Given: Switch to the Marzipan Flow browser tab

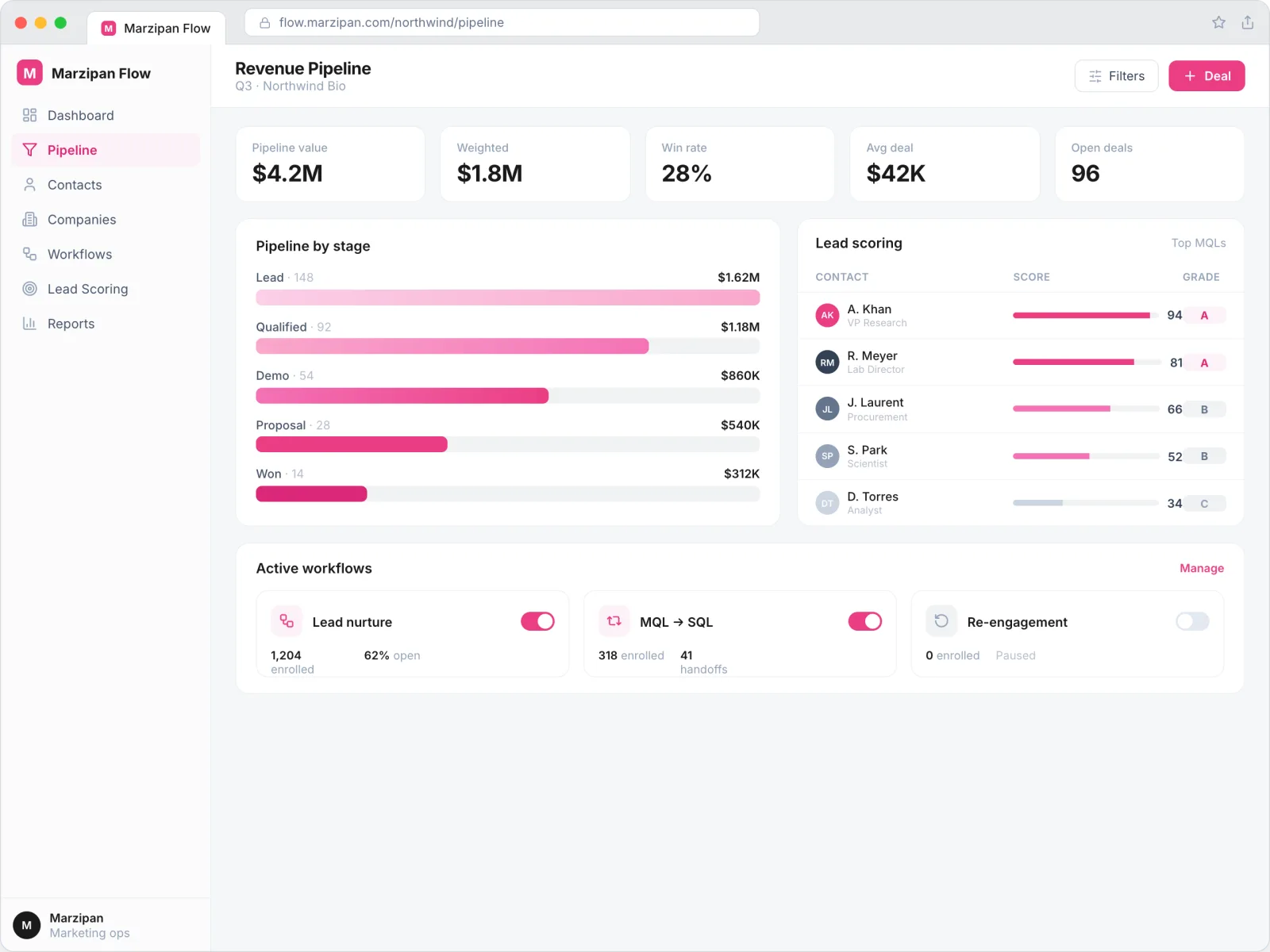Looking at the screenshot, I should 156,29.
